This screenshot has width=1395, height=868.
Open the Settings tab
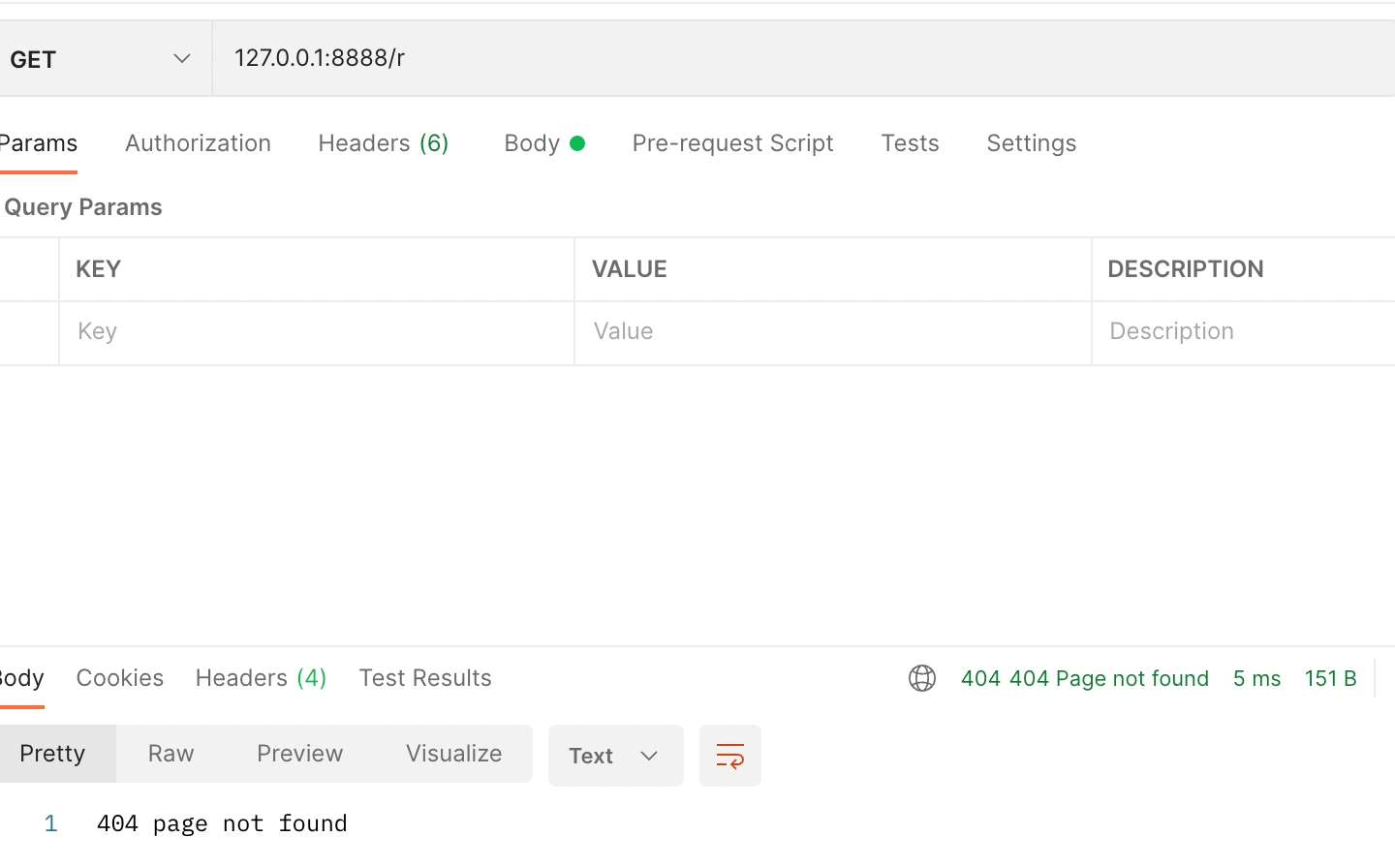1031,142
